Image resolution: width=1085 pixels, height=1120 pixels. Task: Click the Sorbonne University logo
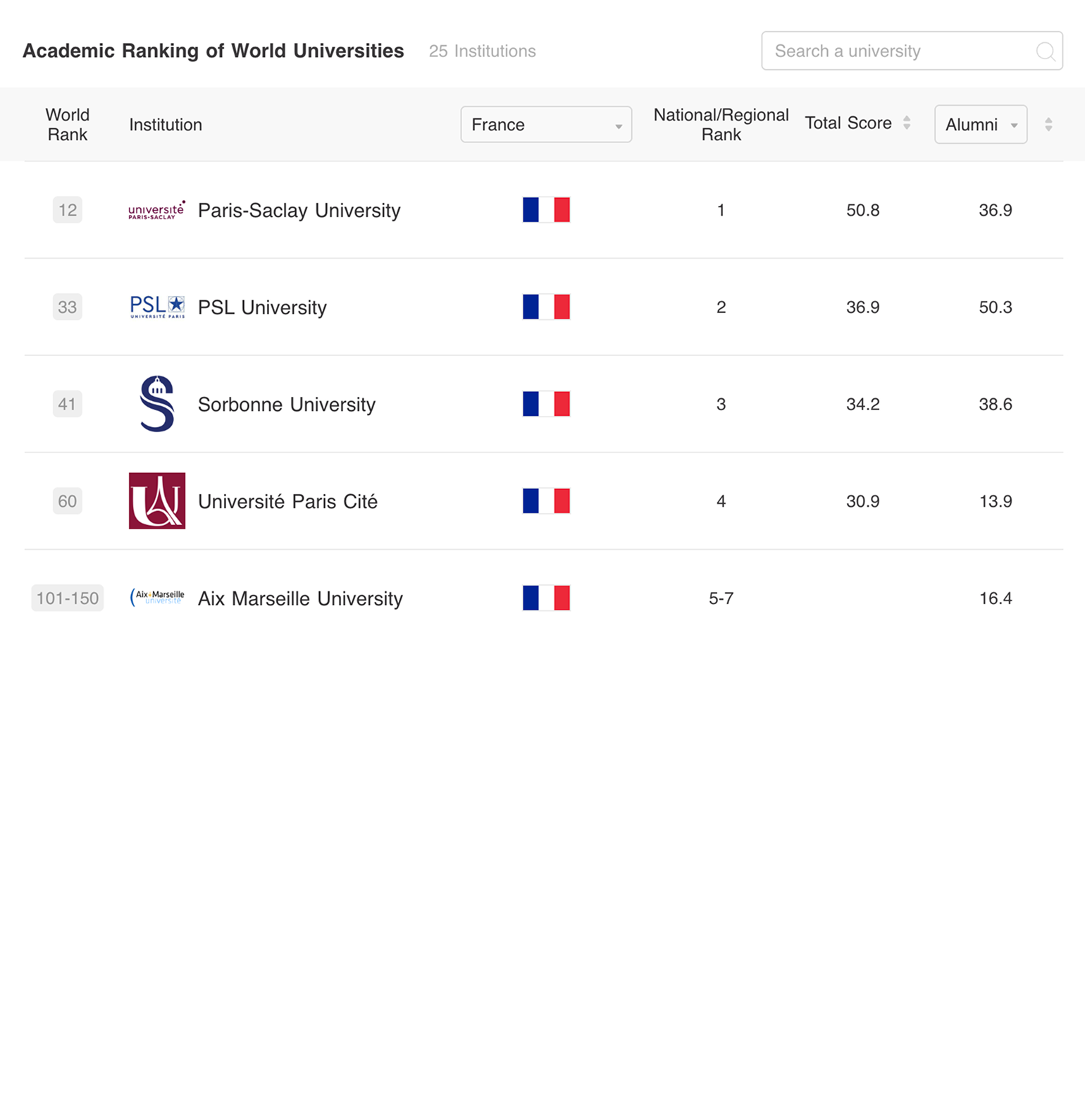(x=157, y=404)
